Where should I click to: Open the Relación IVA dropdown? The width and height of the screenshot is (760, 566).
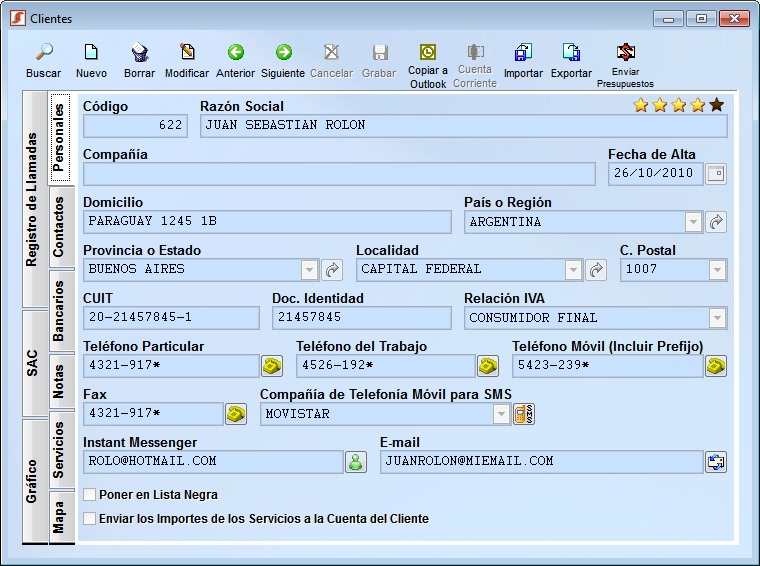coord(717,318)
